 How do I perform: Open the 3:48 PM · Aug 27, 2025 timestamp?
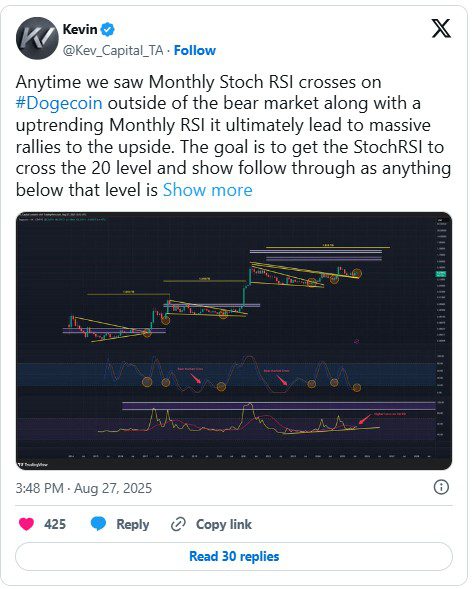pyautogui.click(x=84, y=488)
